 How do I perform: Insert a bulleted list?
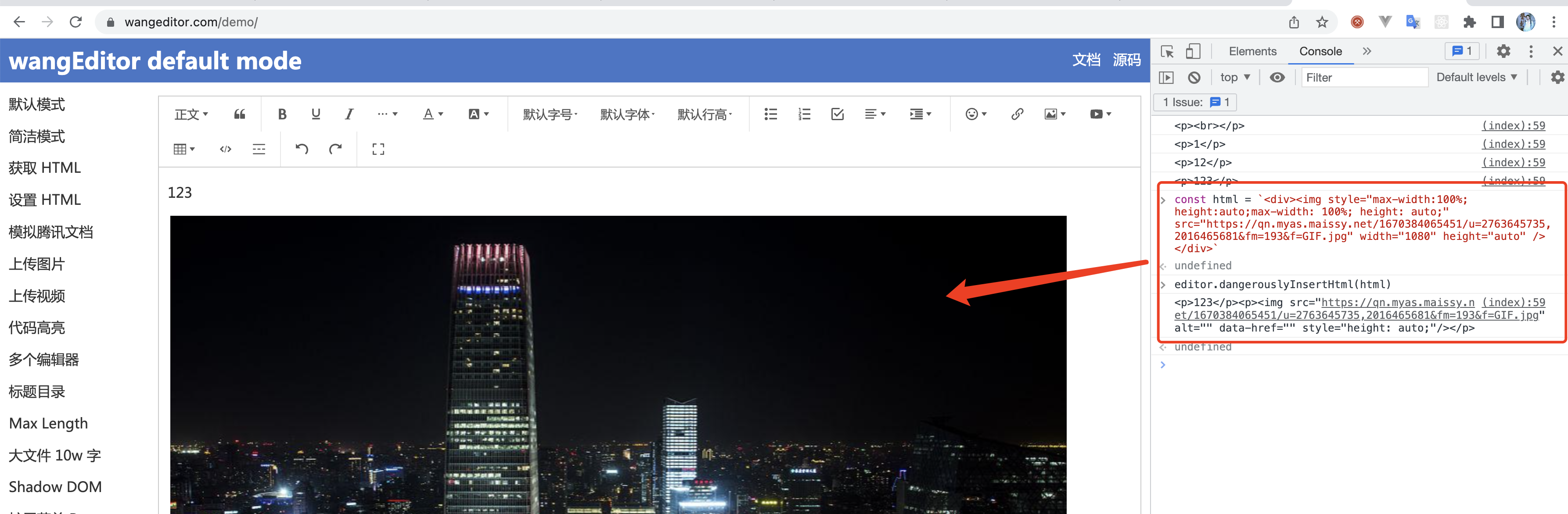tap(770, 114)
